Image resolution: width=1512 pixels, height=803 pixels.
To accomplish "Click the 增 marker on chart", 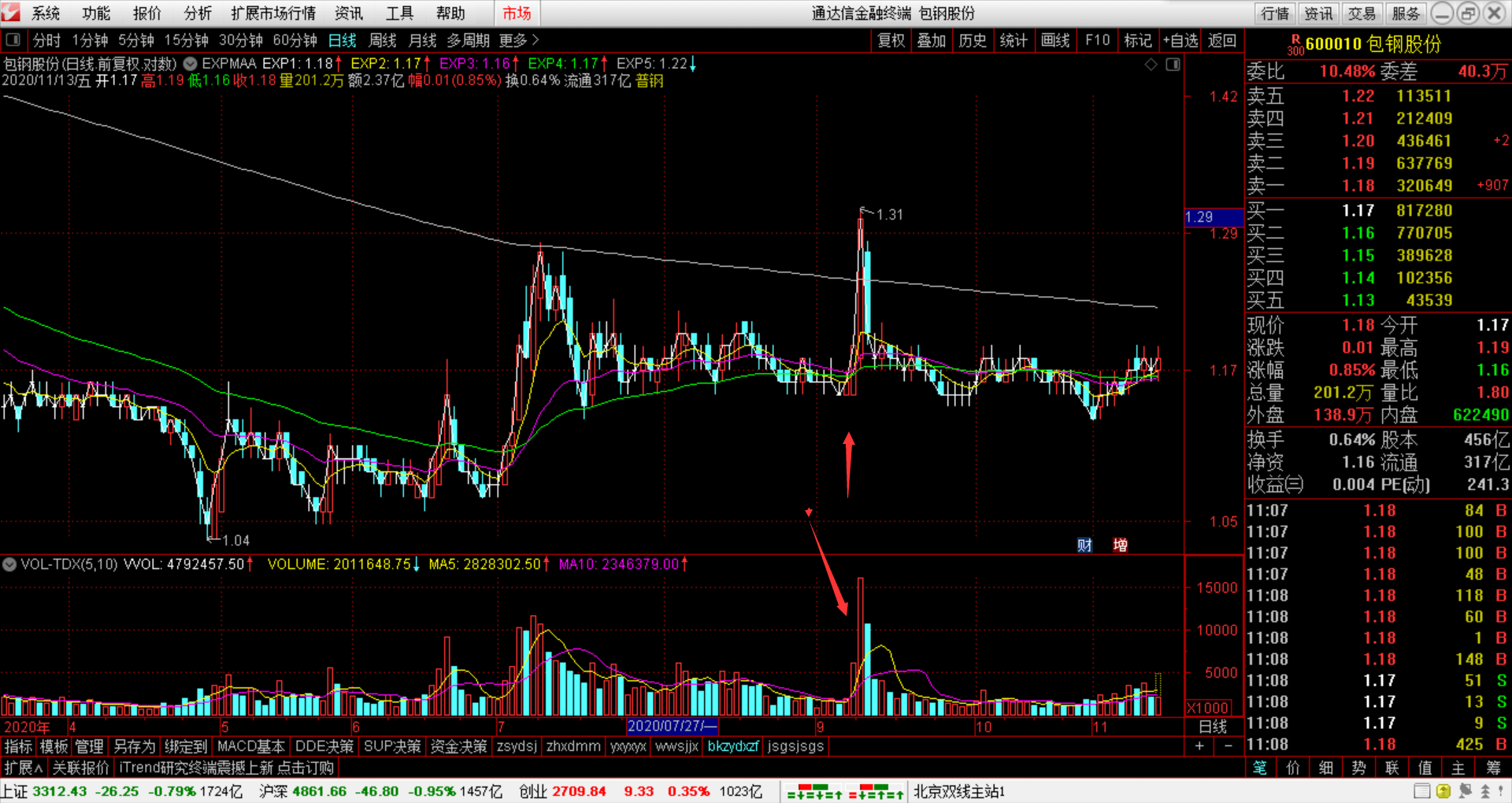I will [1120, 545].
